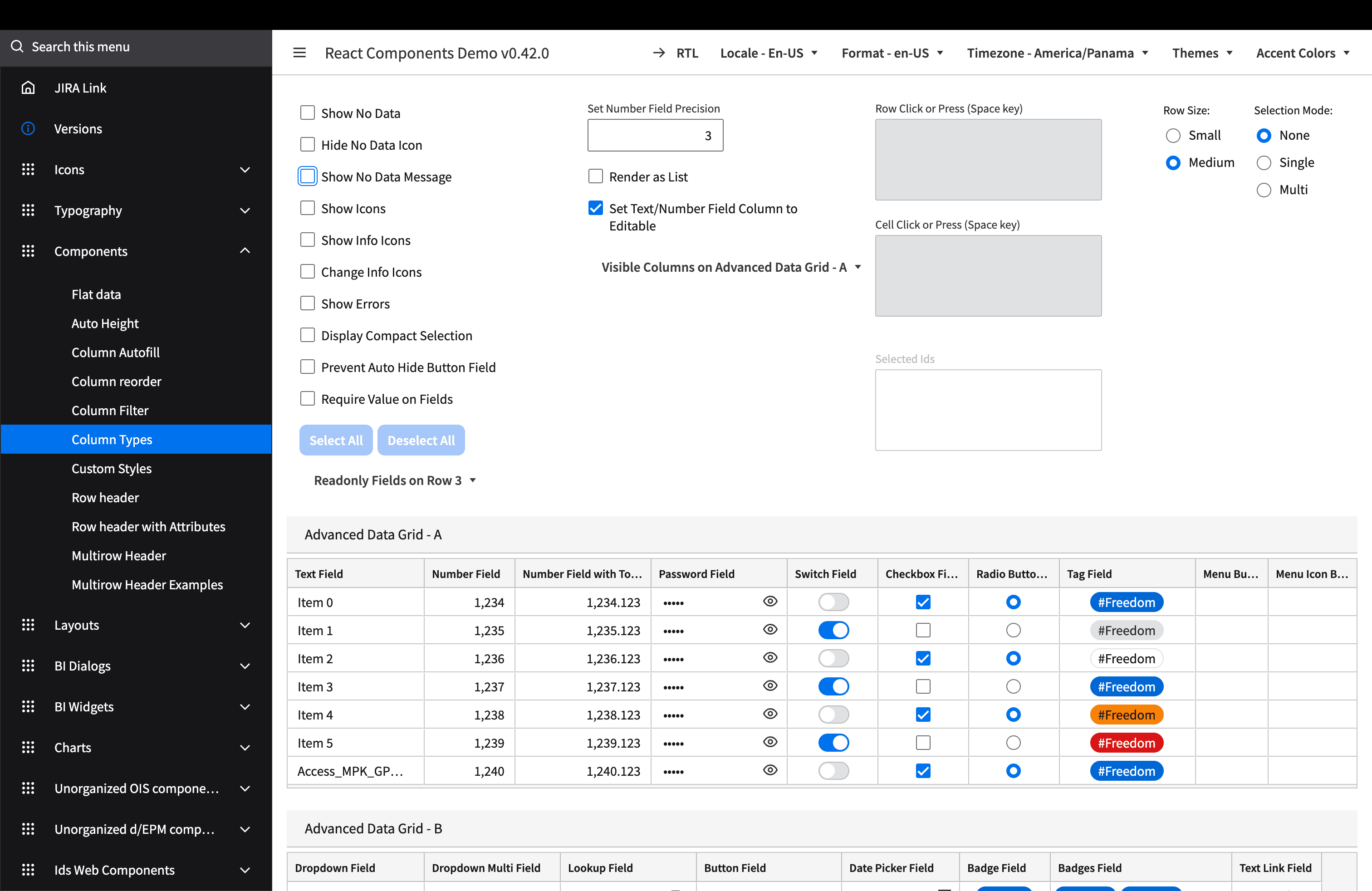The image size is (1372, 891).
Task: Select the radio button for Item 5
Action: [1014, 743]
